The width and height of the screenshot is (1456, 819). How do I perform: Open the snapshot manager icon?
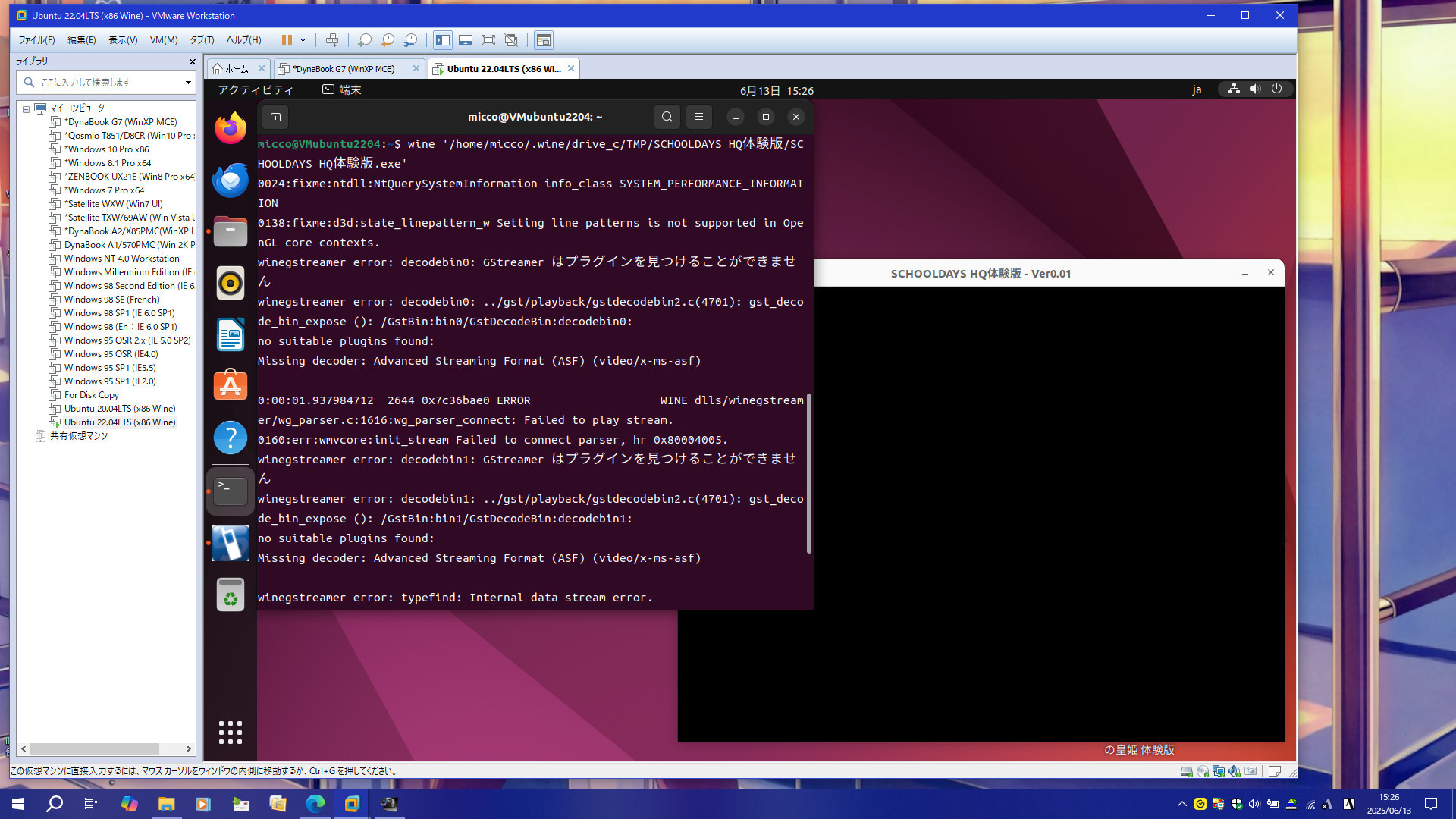coord(410,40)
